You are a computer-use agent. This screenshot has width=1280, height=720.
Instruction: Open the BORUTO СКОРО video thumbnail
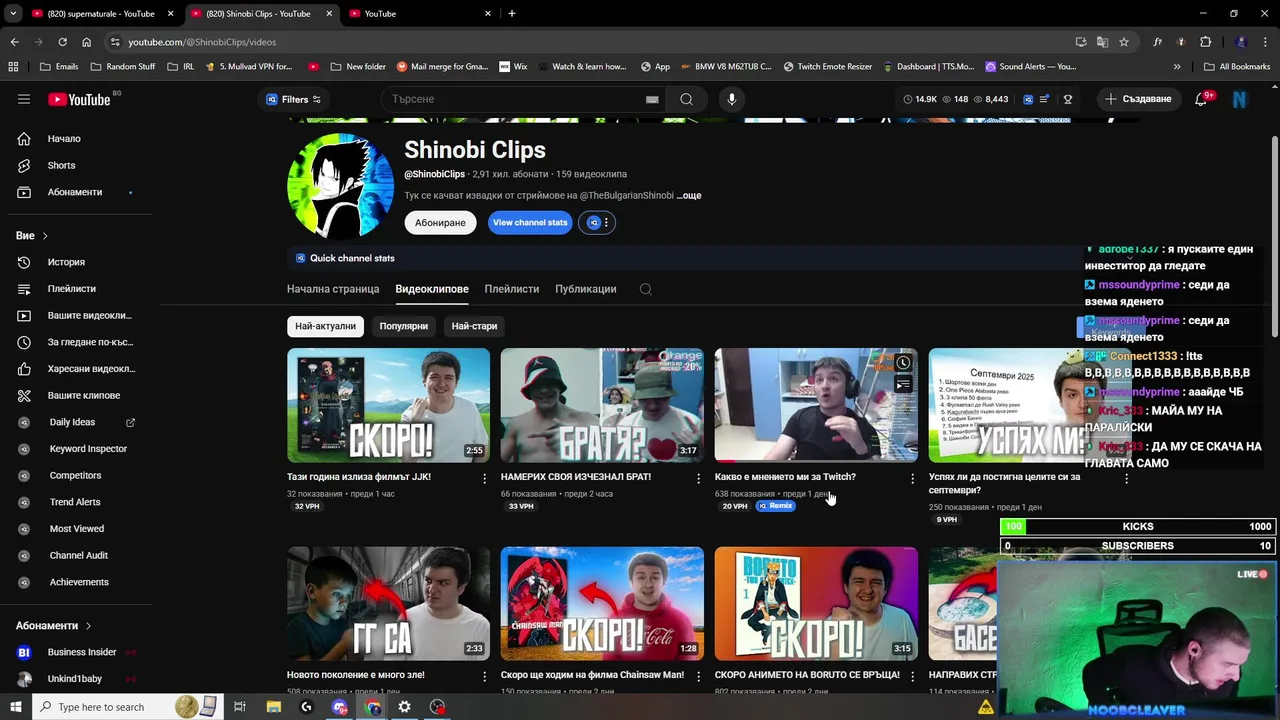coord(816,604)
